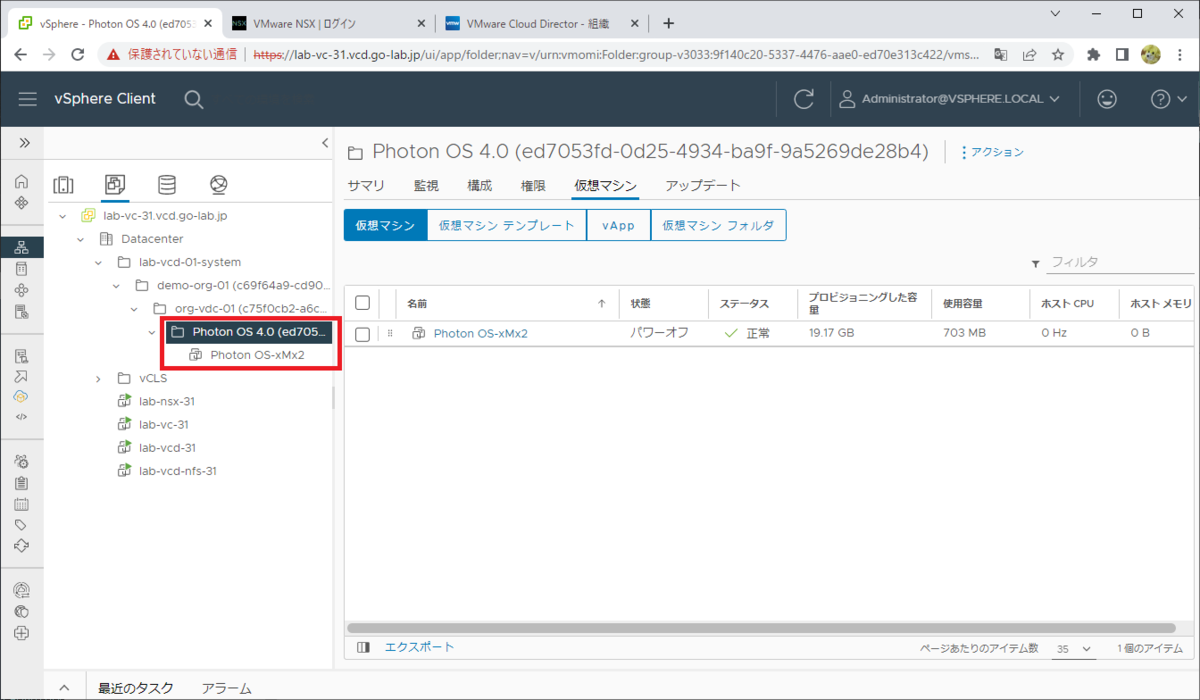Collapse the Datacenter tree node
1200x700 pixels.
tap(80, 239)
